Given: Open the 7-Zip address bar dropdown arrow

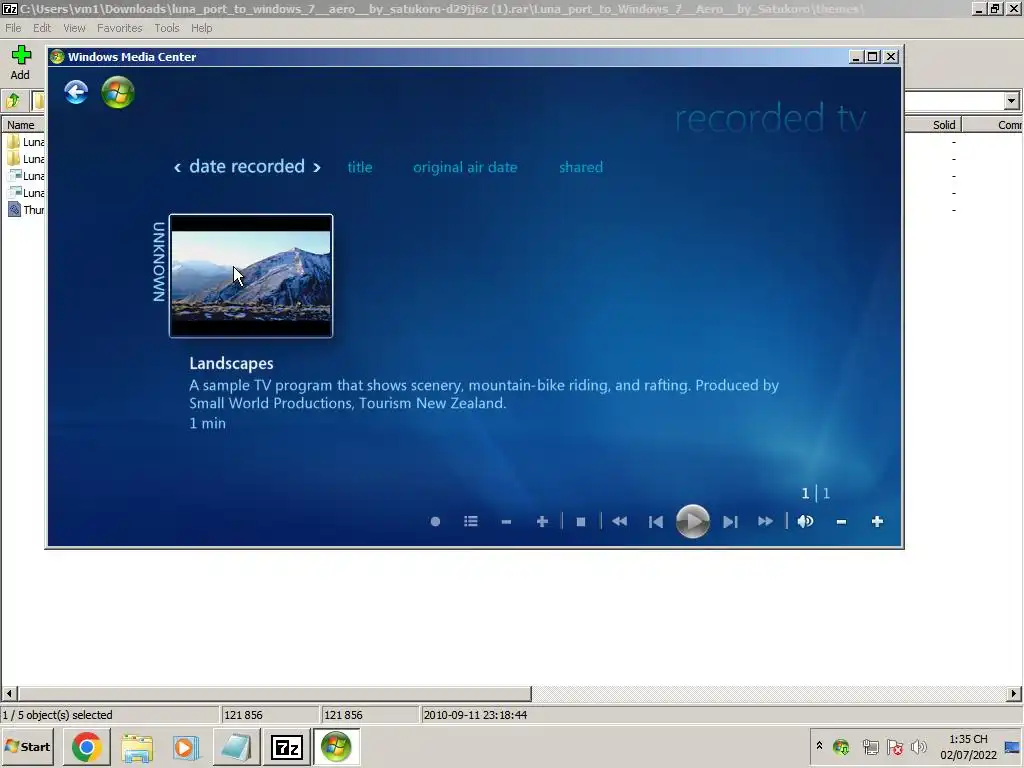Looking at the screenshot, I should pyautogui.click(x=1012, y=101).
